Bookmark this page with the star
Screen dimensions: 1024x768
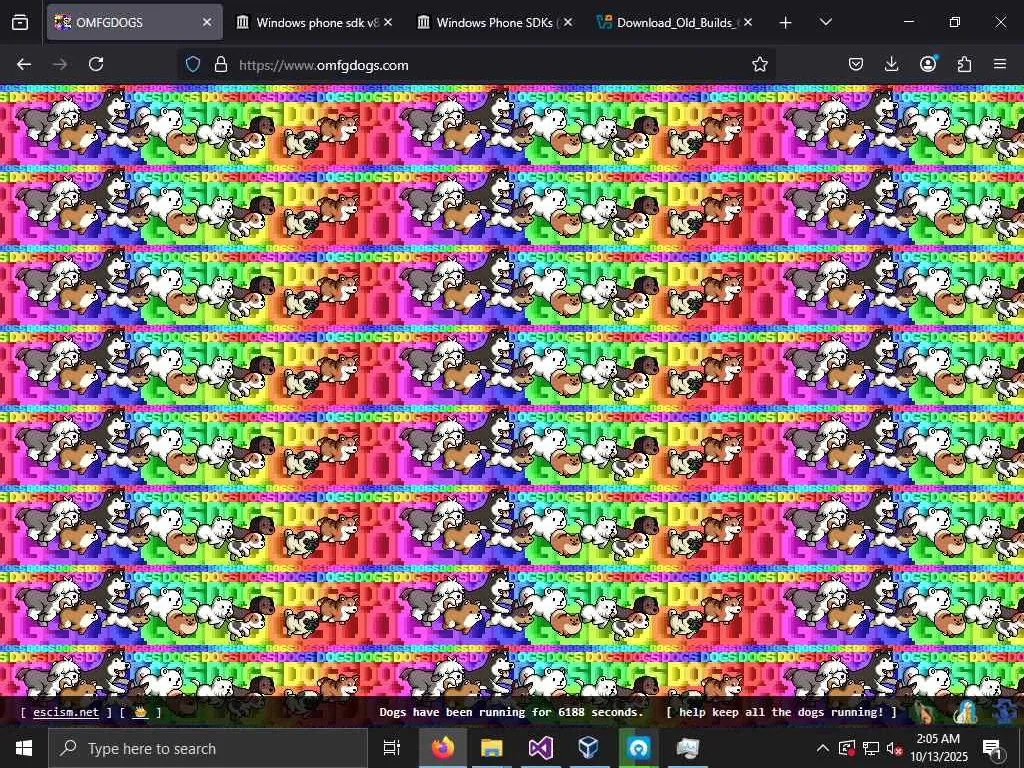pyautogui.click(x=760, y=64)
